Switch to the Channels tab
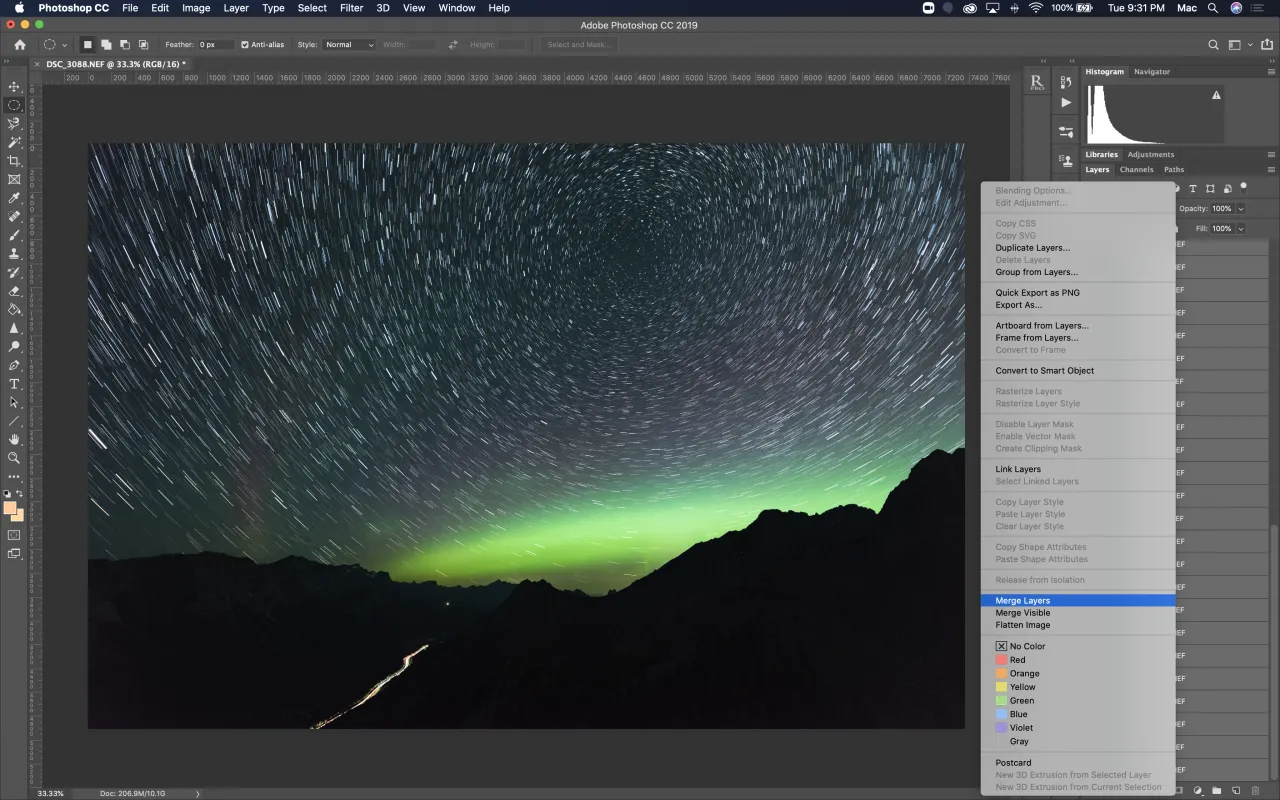1280x800 pixels. (1136, 169)
